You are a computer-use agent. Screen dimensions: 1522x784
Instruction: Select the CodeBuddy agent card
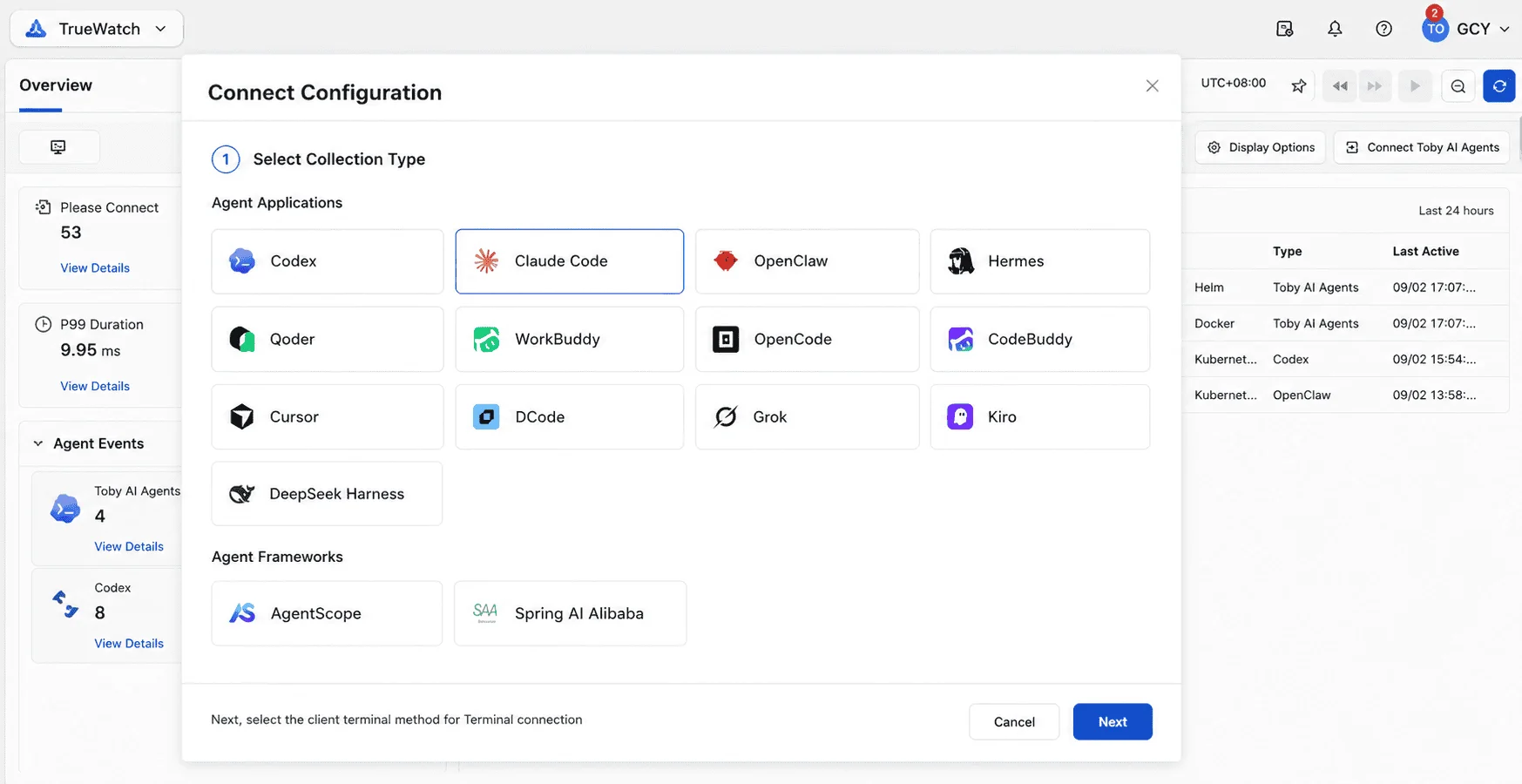(1040, 339)
